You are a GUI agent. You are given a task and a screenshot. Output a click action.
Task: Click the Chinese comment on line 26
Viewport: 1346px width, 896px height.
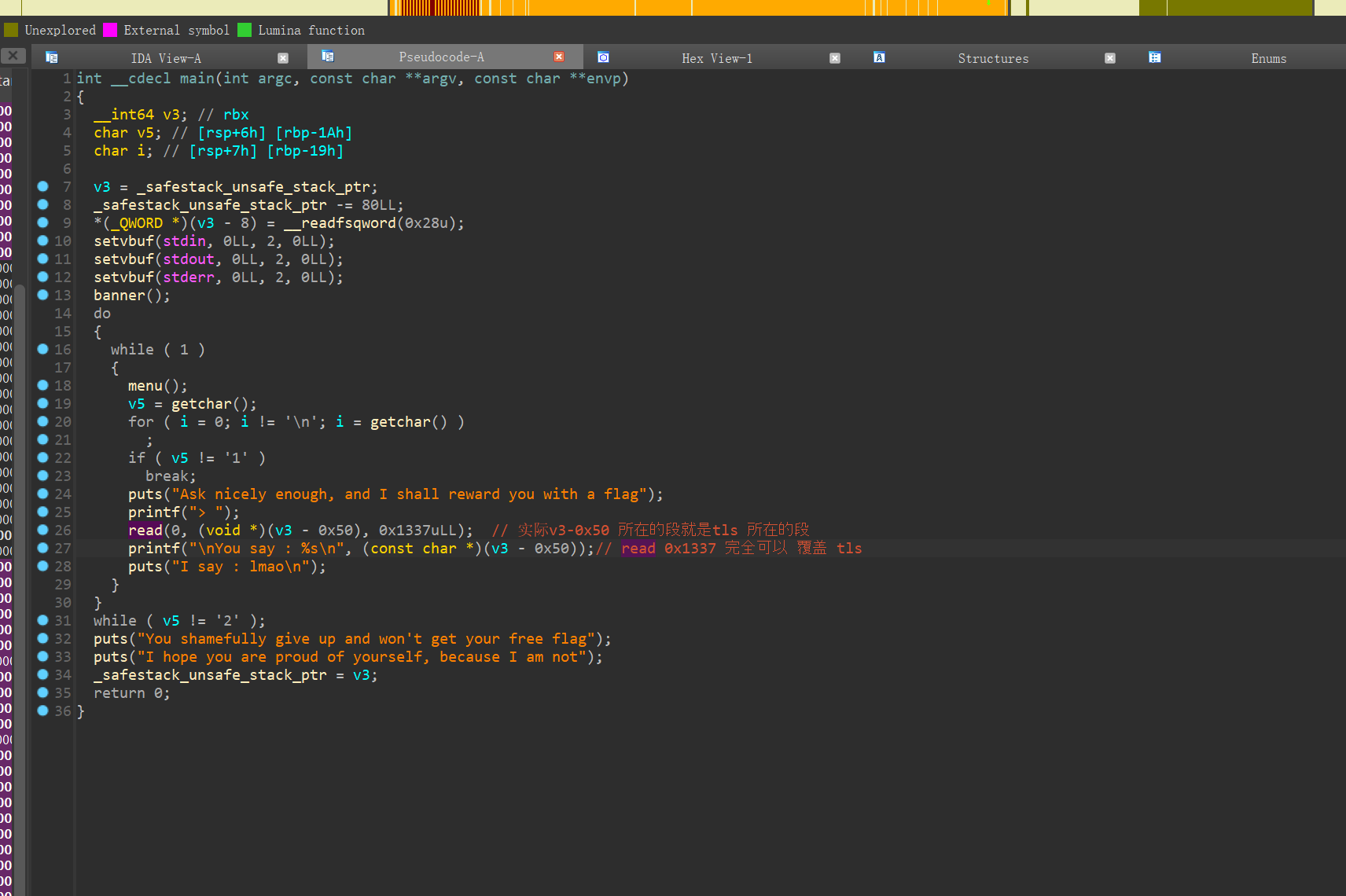pos(650,531)
